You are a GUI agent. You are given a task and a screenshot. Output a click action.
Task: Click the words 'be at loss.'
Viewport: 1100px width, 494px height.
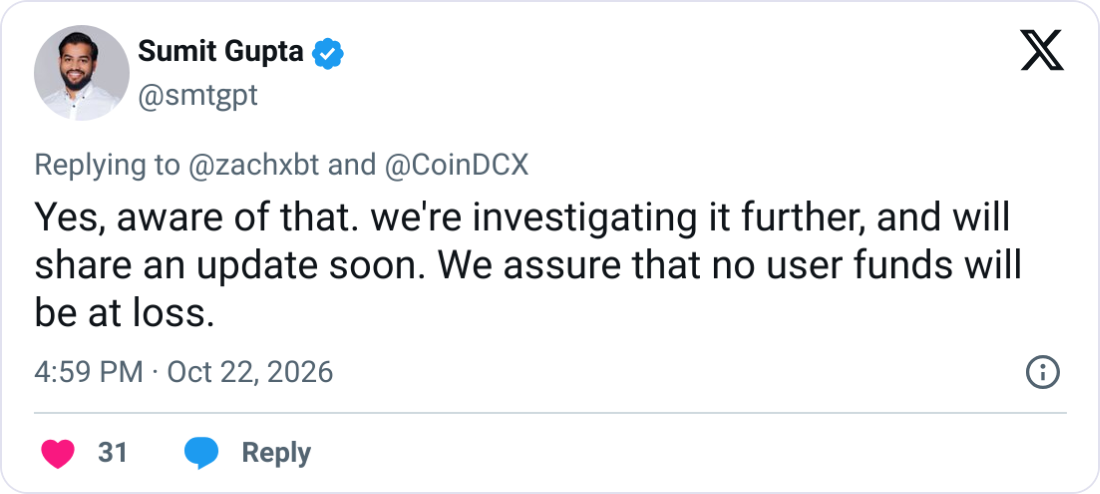tap(123, 315)
